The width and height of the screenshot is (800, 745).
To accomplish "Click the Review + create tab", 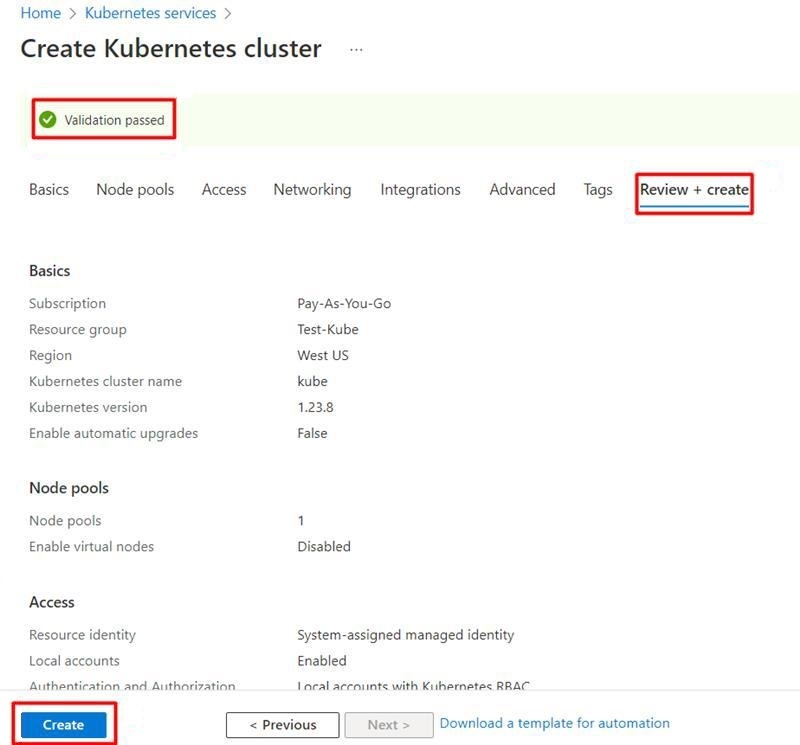I will [x=694, y=189].
